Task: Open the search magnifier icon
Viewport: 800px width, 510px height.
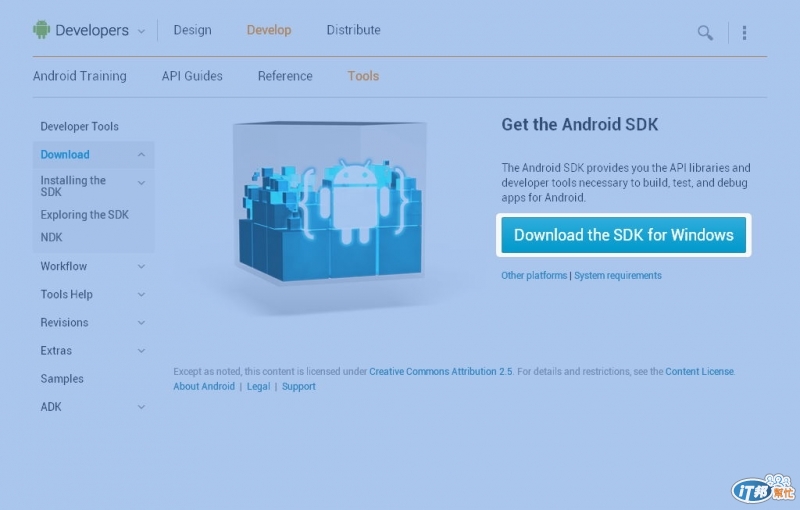Action: click(705, 33)
